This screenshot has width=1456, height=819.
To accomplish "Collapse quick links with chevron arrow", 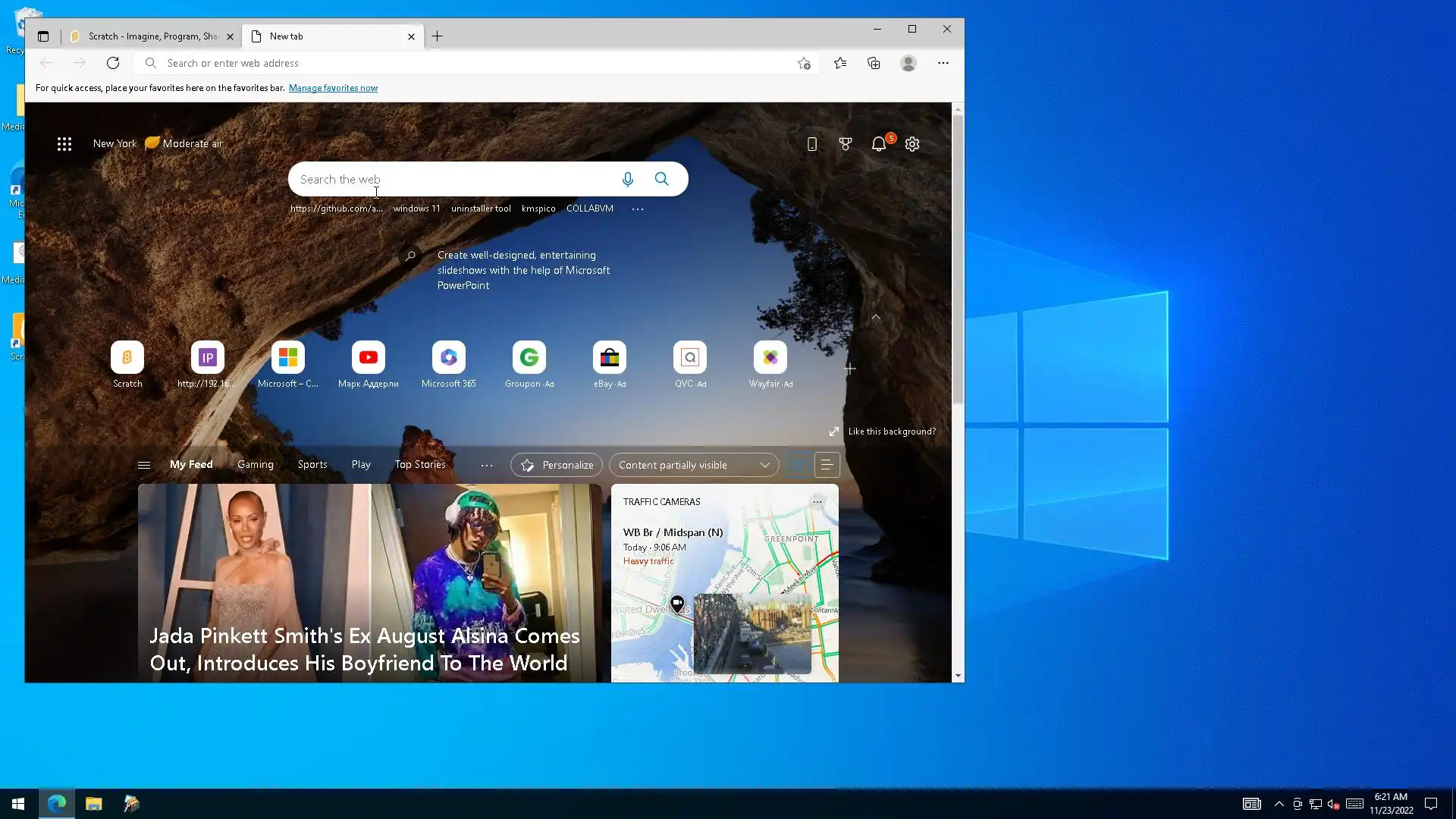I will 876,317.
